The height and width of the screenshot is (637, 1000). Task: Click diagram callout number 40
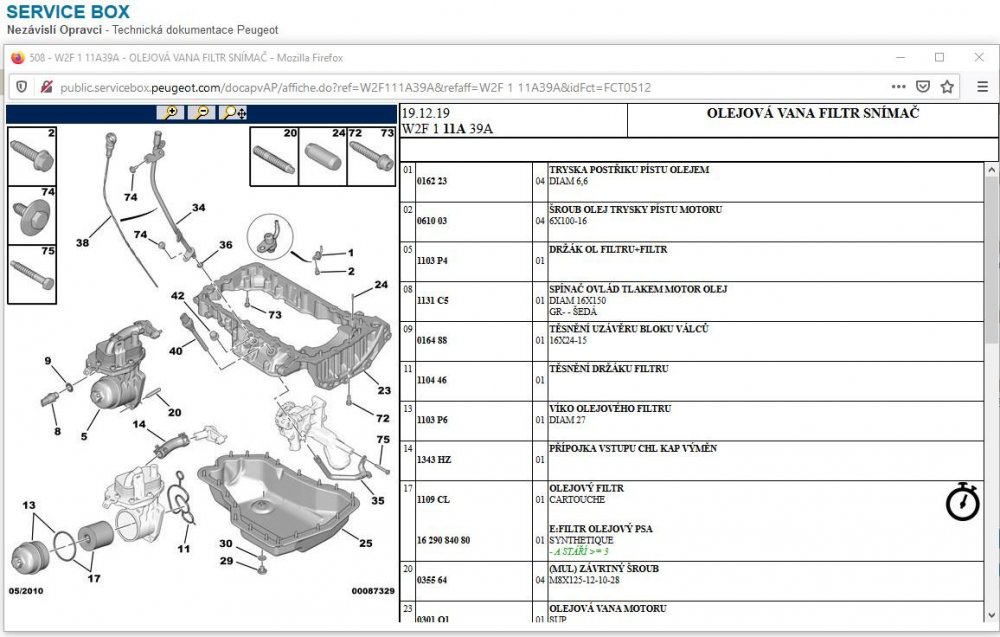point(175,350)
